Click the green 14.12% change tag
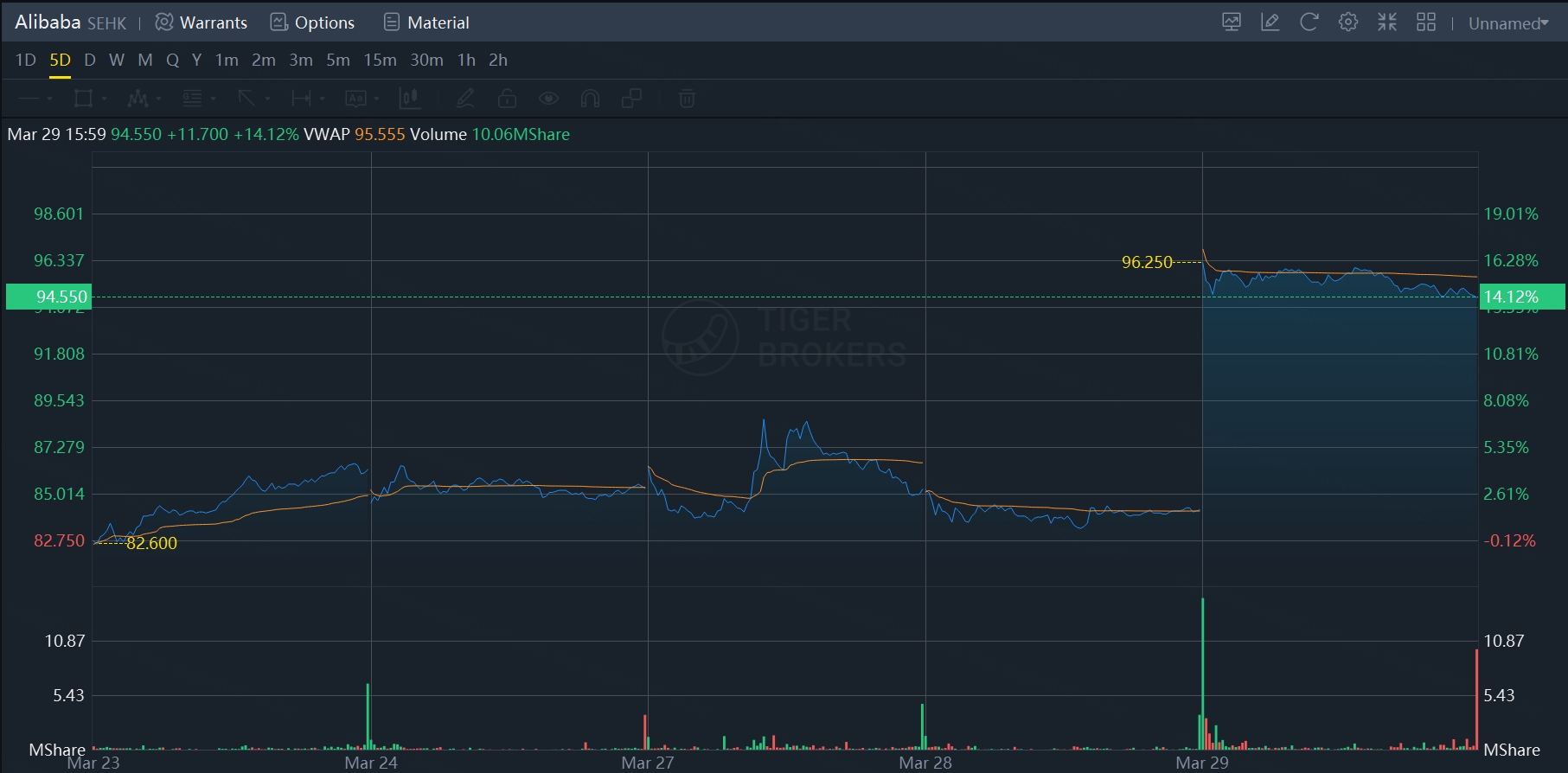Screen dimensions: 1568x773 pyautogui.click(x=1522, y=297)
